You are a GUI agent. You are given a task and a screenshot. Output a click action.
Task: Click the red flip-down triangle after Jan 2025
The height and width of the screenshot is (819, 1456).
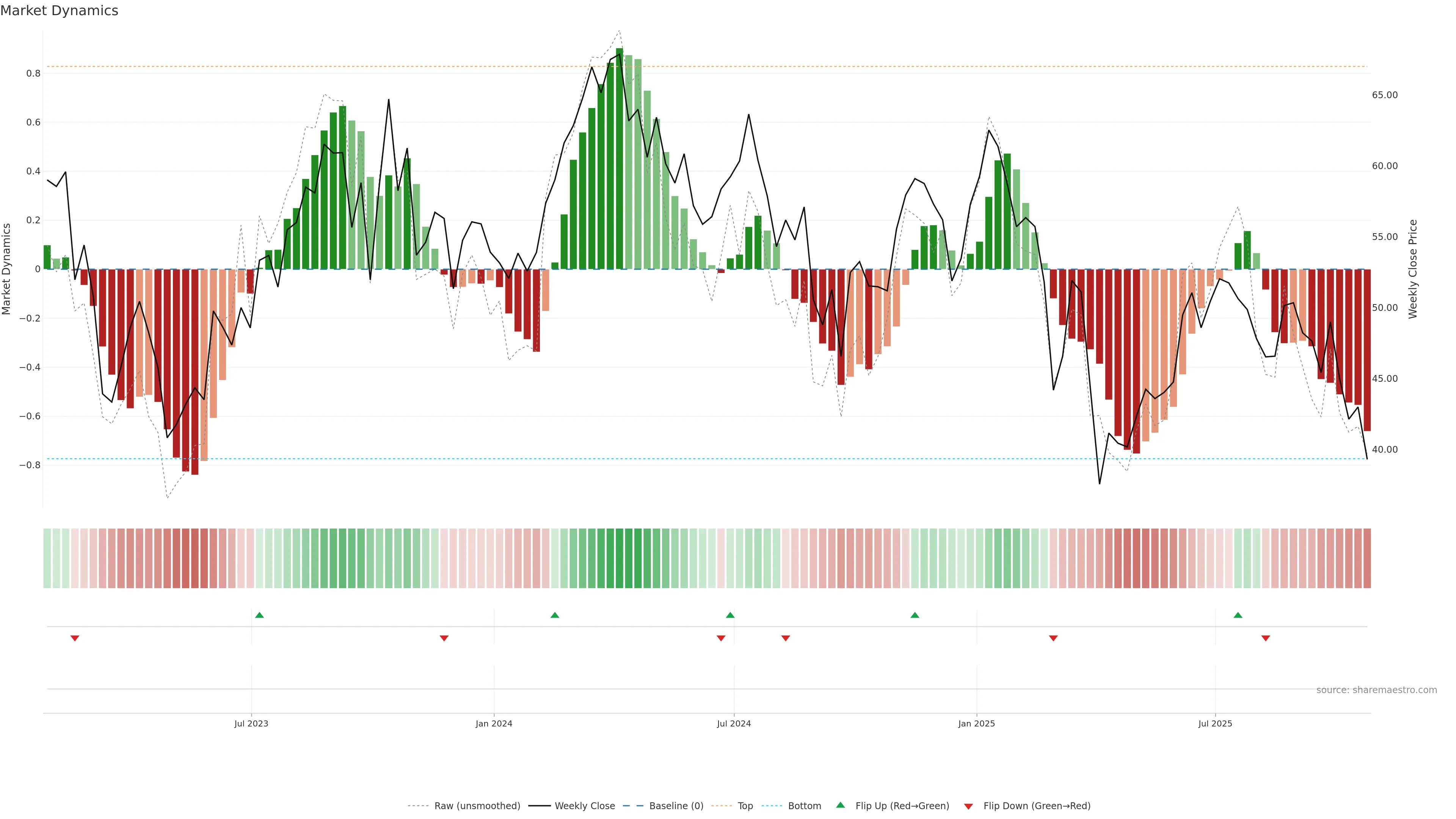click(1053, 638)
